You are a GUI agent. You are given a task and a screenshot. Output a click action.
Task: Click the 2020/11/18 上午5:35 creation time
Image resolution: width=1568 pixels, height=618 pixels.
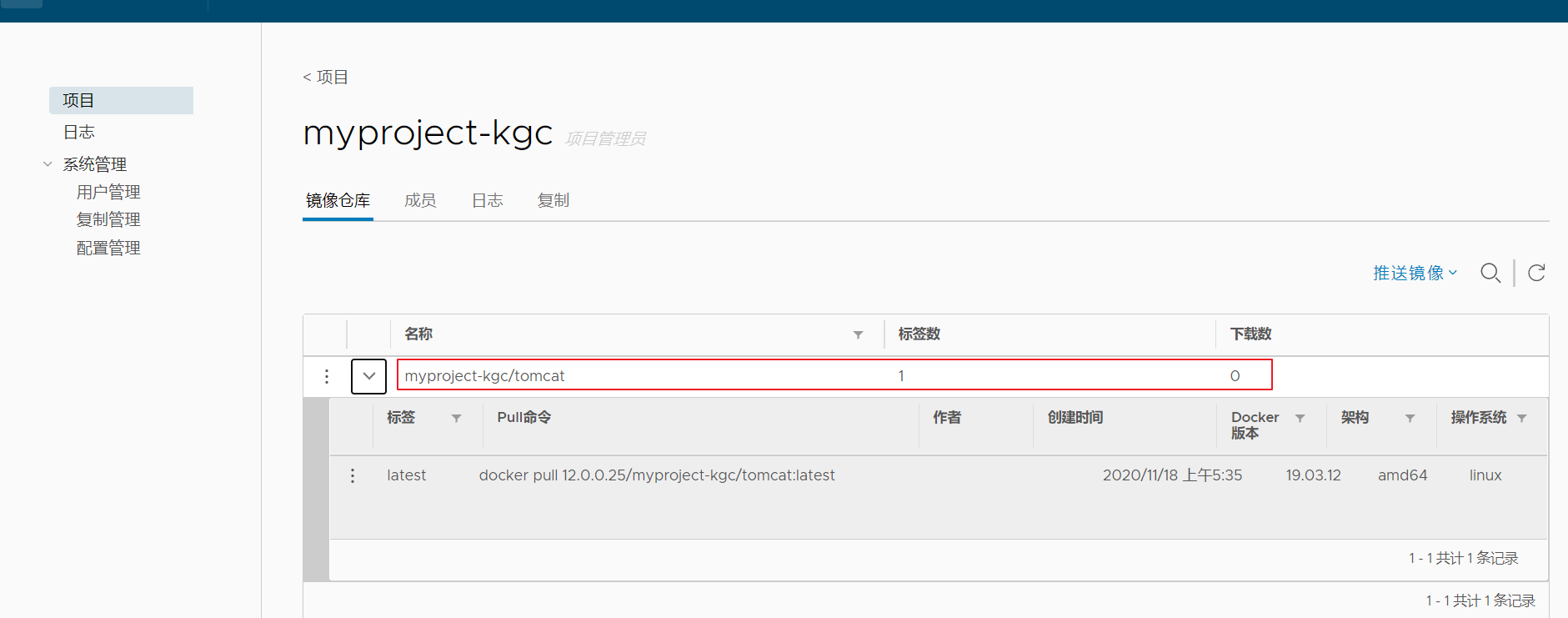[1172, 475]
